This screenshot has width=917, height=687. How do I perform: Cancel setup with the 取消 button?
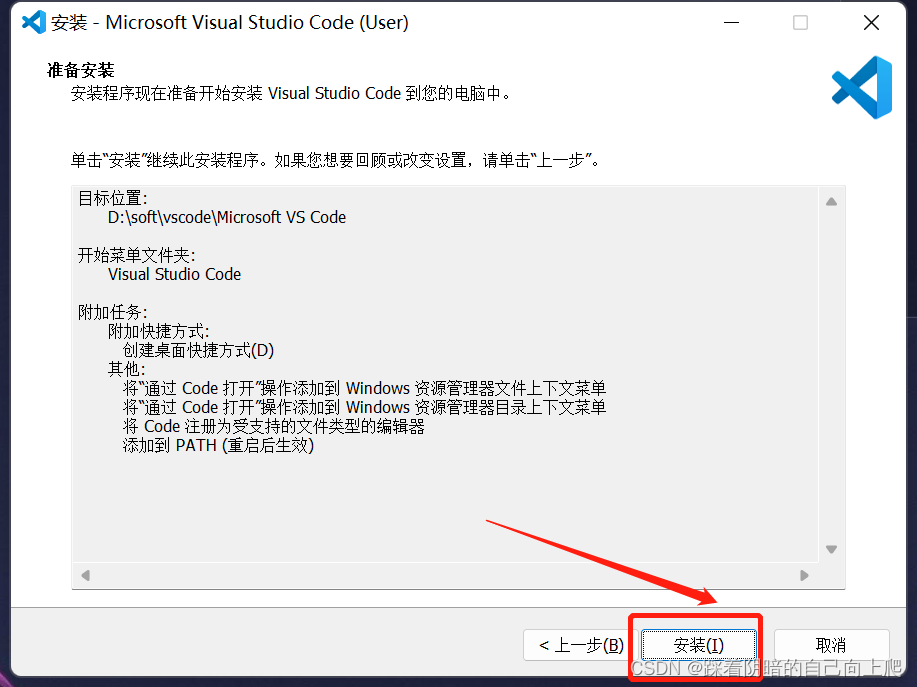[831, 645]
